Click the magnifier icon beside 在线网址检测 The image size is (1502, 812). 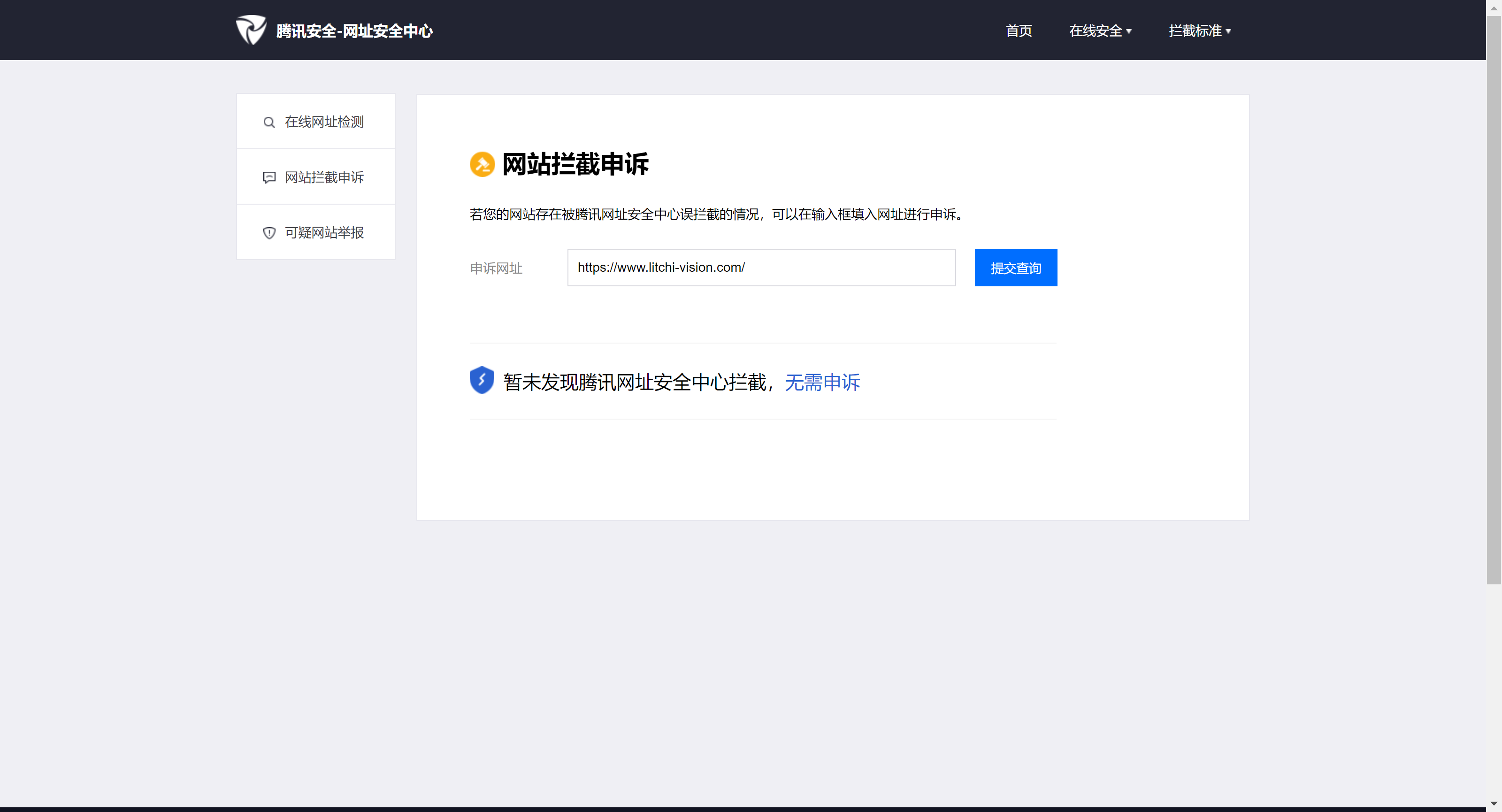(269, 123)
